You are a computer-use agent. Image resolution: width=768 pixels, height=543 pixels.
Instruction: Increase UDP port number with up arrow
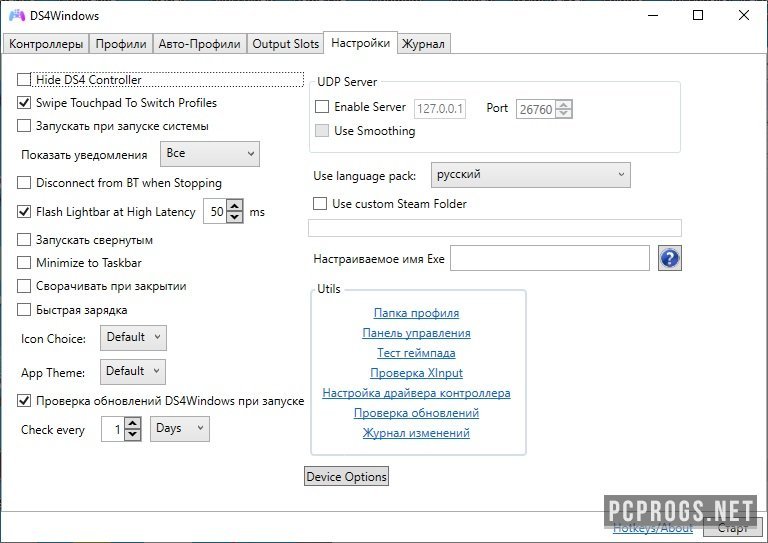(x=565, y=104)
